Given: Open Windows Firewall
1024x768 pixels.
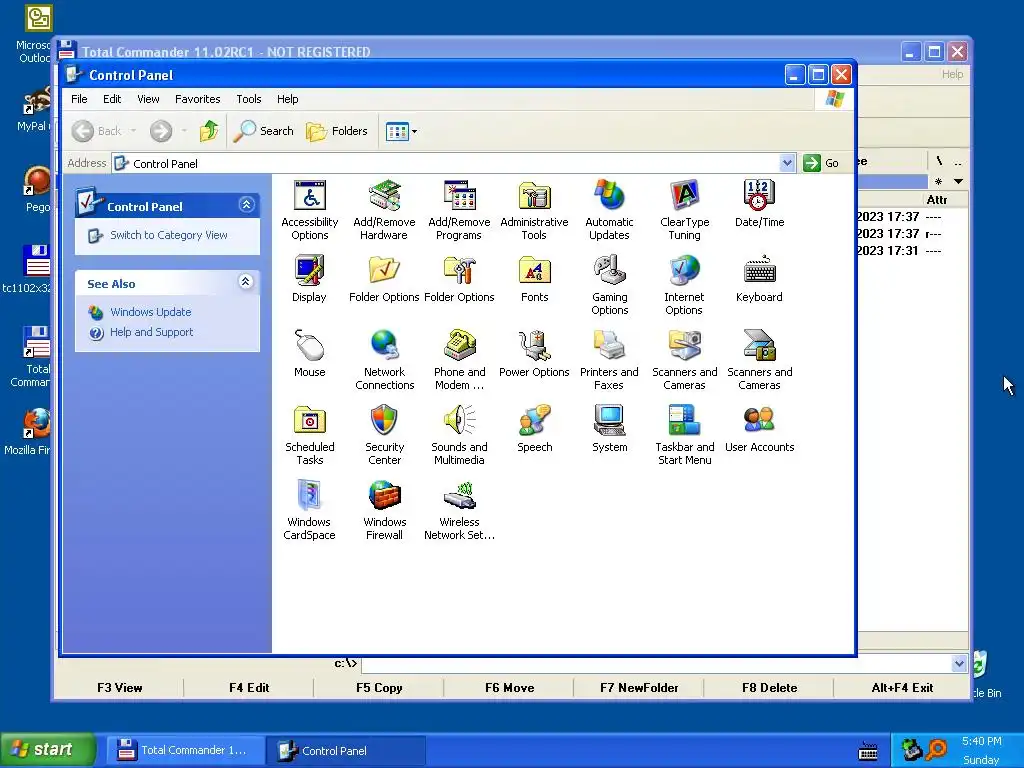Looking at the screenshot, I should pos(384,511).
